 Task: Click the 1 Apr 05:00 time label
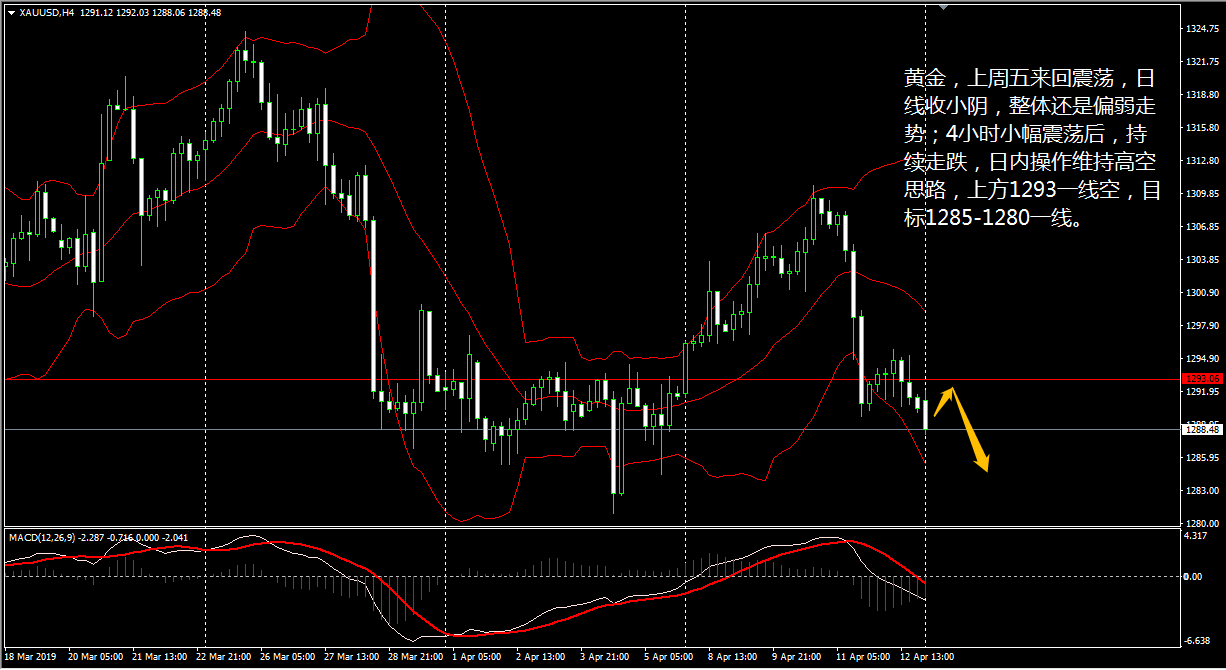pyautogui.click(x=476, y=657)
